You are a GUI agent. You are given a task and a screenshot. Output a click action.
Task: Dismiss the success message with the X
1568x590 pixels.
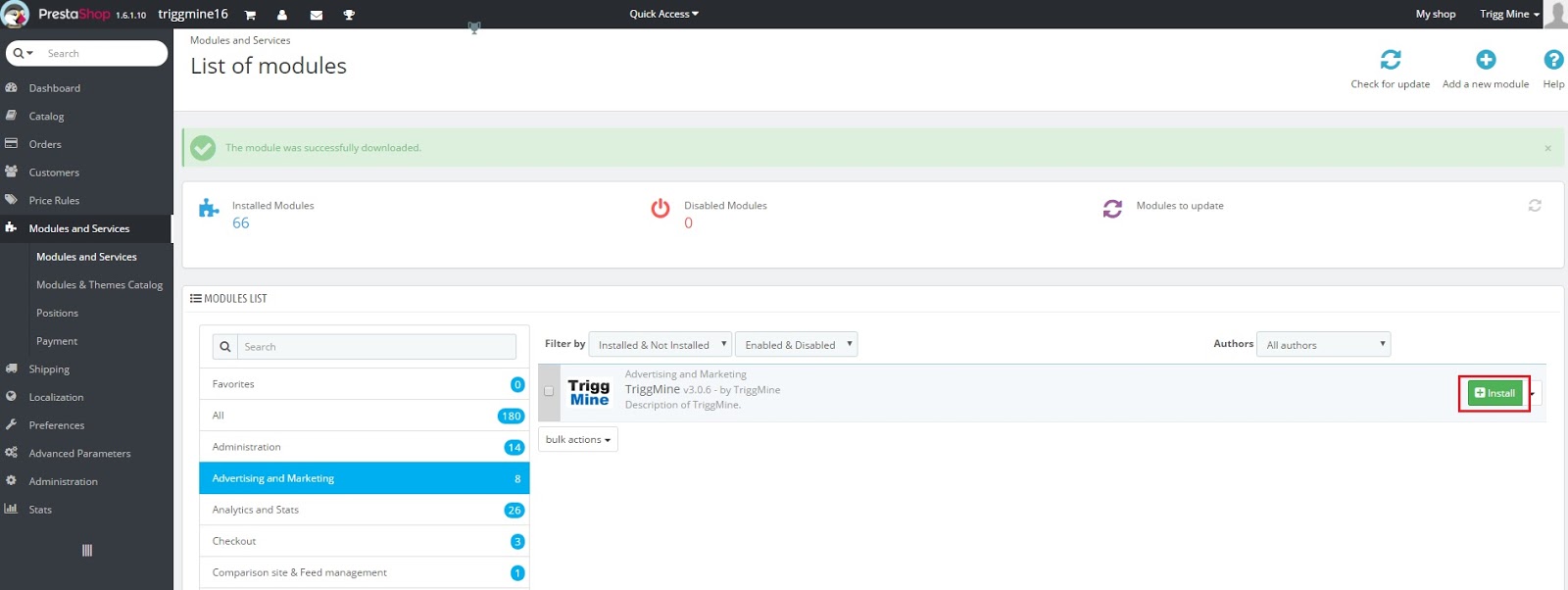click(1547, 148)
